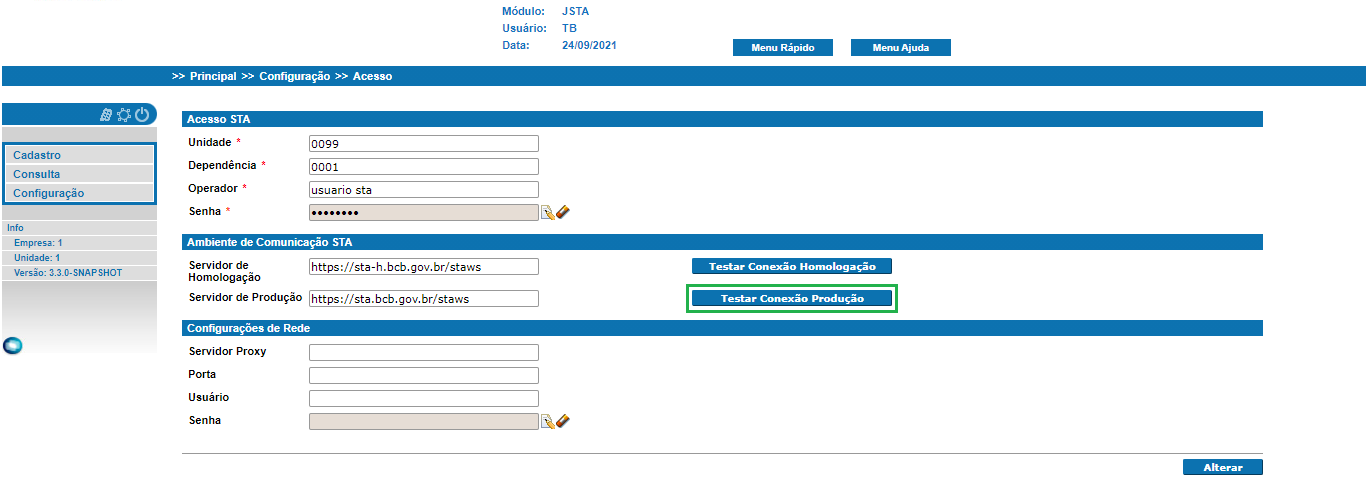Click into the Dependência input field
This screenshot has width=1366, height=490.
tap(424, 166)
